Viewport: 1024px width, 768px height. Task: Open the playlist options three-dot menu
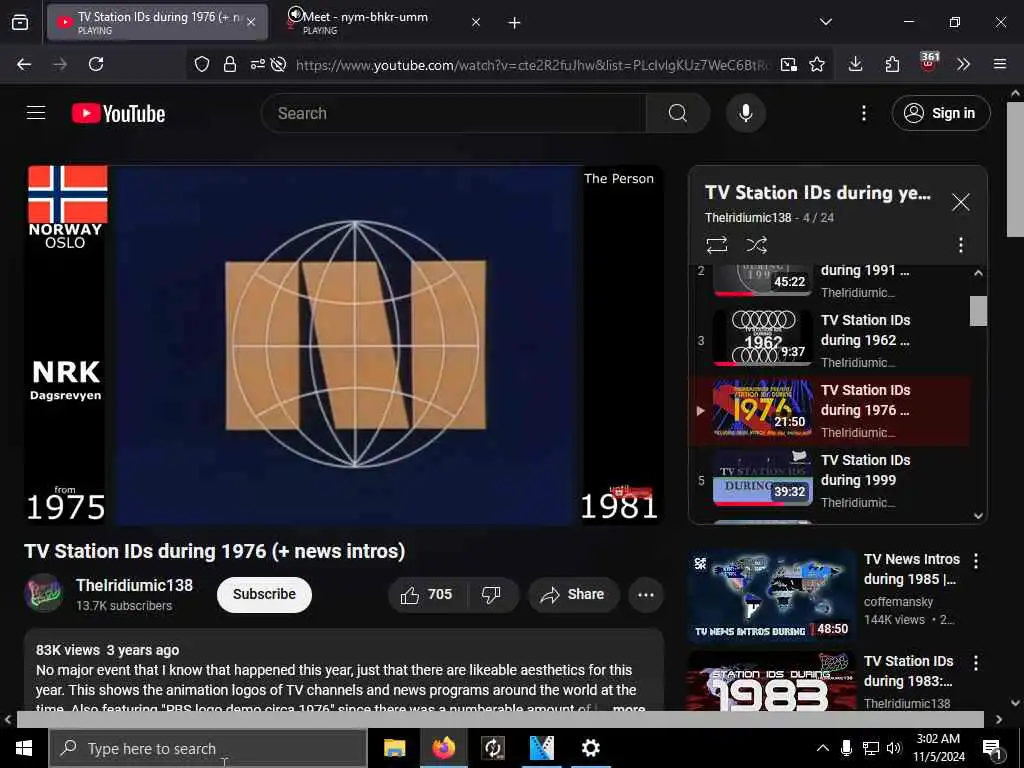click(961, 245)
